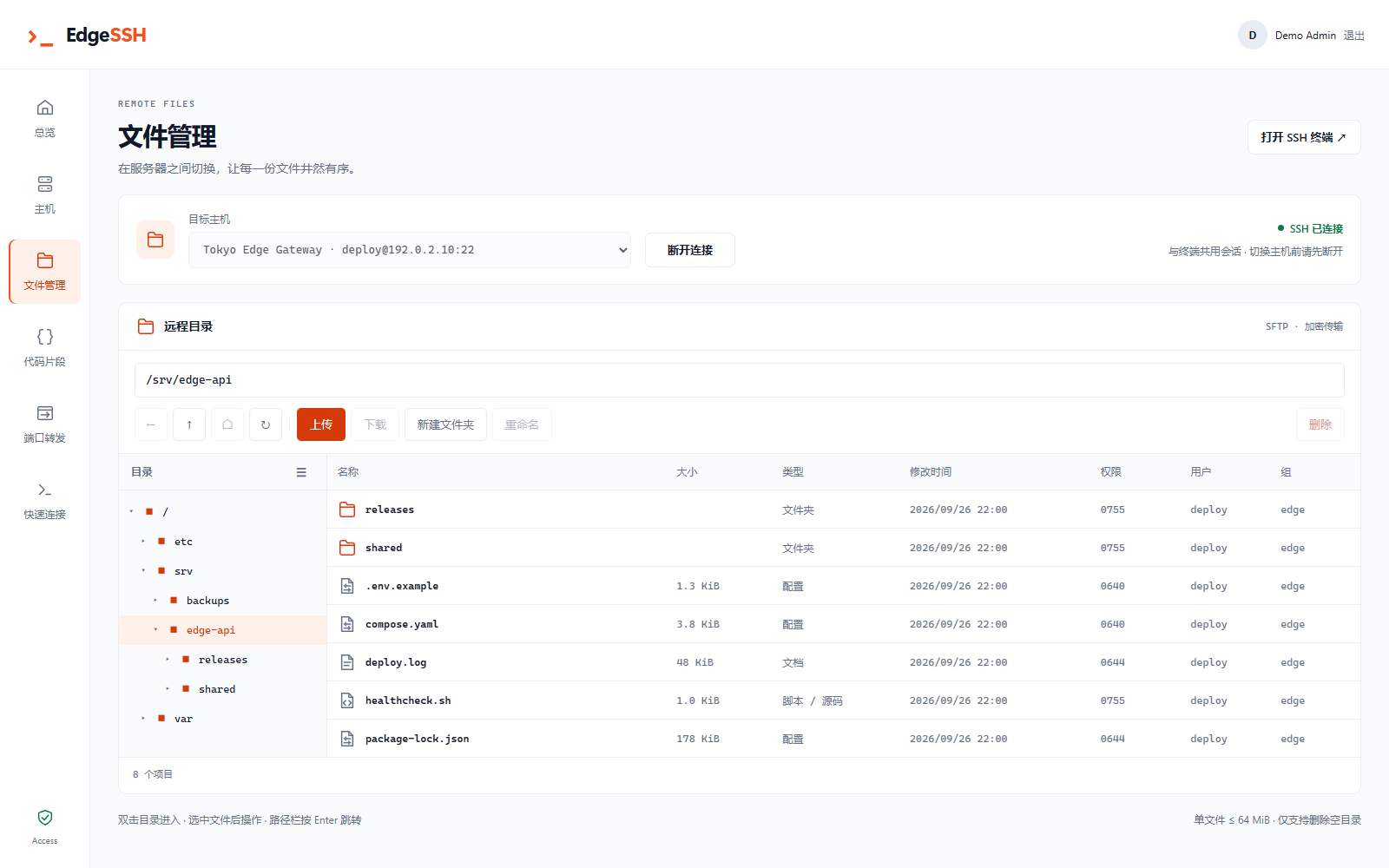1389x868 pixels.
Task: Select the compose.yaml file row
Action: [x=844, y=624]
